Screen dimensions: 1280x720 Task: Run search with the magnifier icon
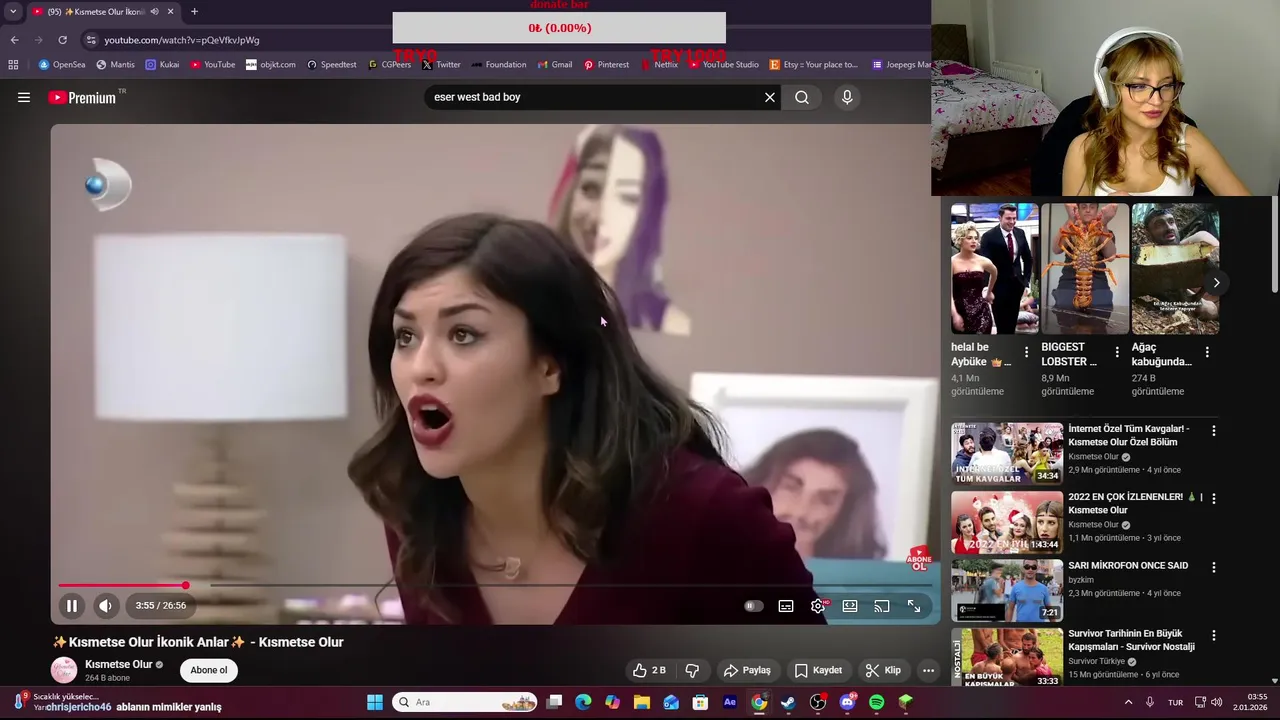tap(802, 97)
